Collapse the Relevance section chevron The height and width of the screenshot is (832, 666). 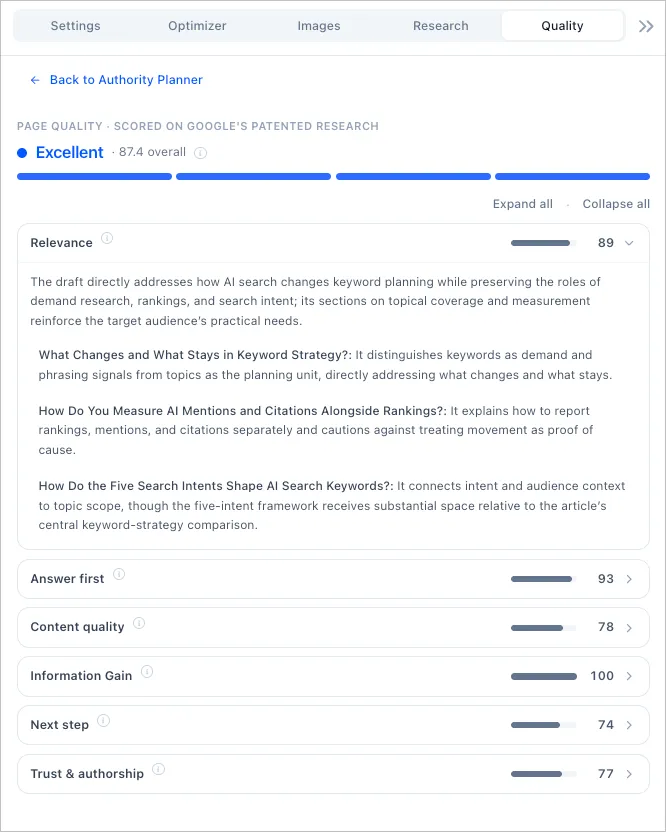(x=629, y=243)
